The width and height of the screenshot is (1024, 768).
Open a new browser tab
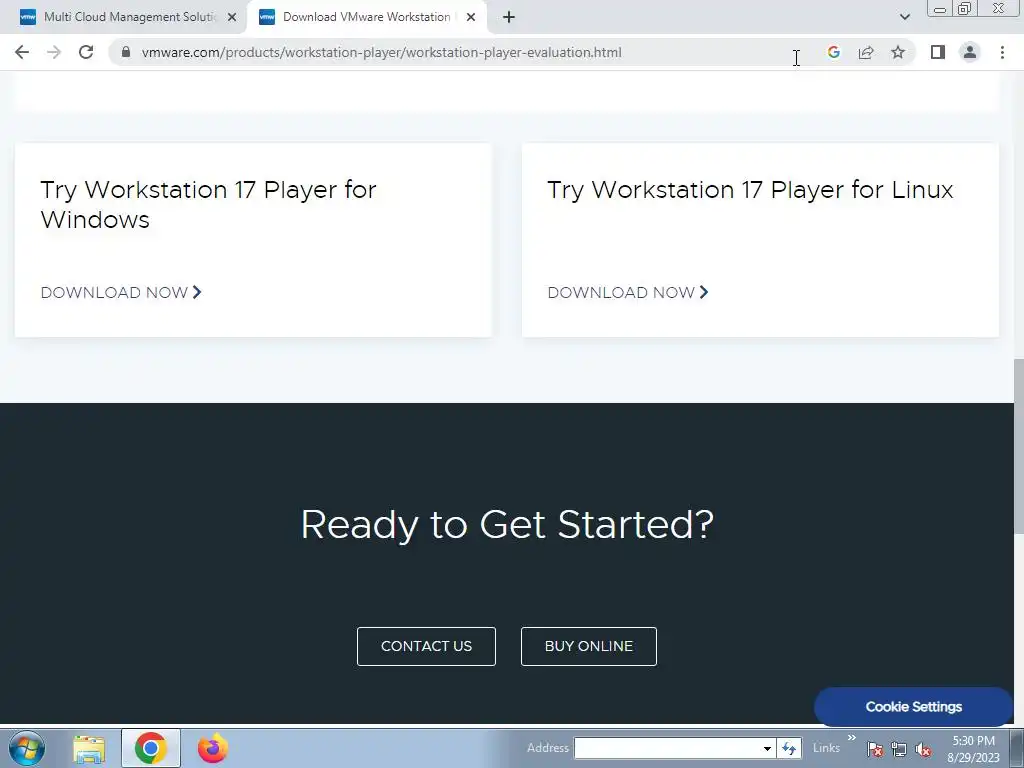coord(509,18)
